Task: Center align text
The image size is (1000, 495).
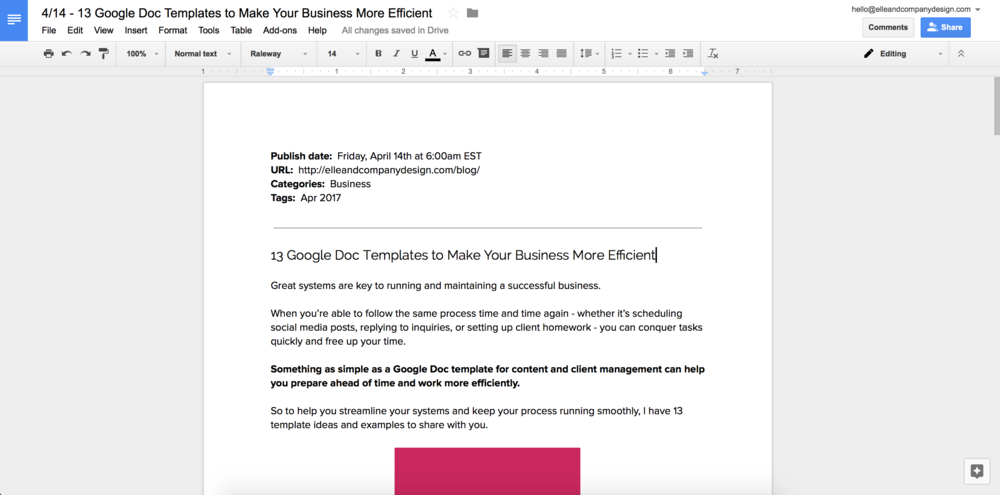Action: tap(526, 54)
